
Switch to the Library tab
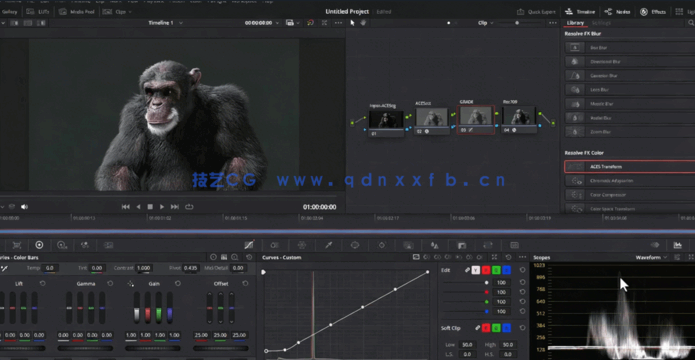point(575,23)
